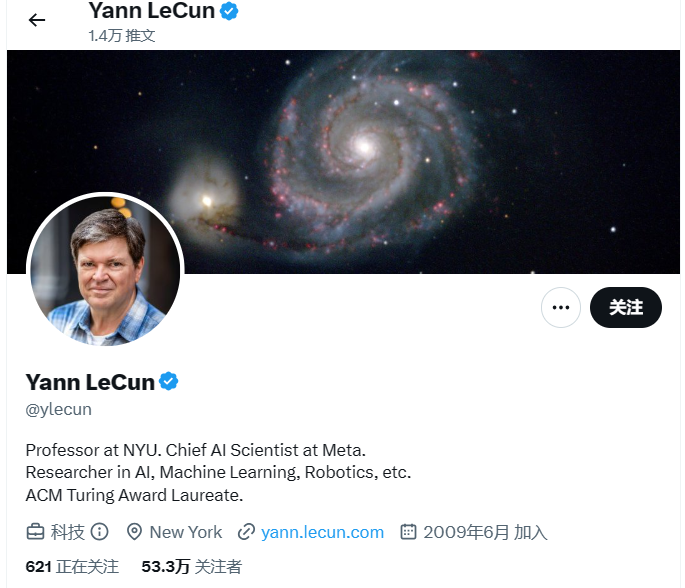Follow Yann LeCun with 关注 button
685x588 pixels.
tap(626, 307)
